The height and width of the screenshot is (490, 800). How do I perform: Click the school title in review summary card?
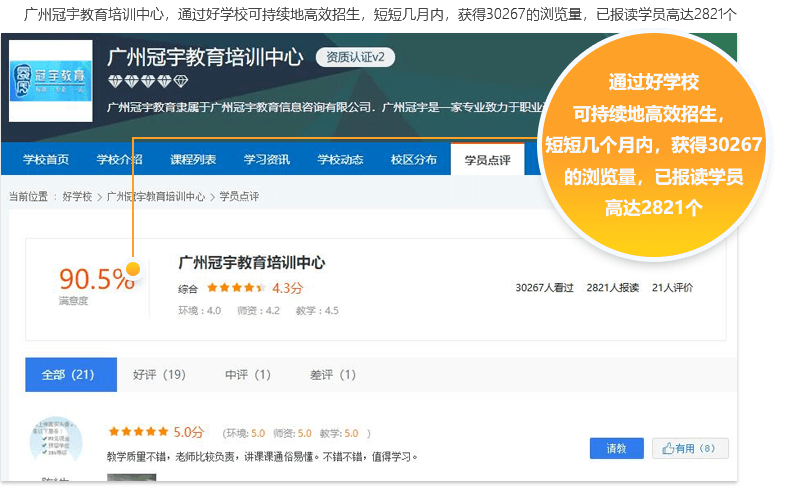[252, 263]
